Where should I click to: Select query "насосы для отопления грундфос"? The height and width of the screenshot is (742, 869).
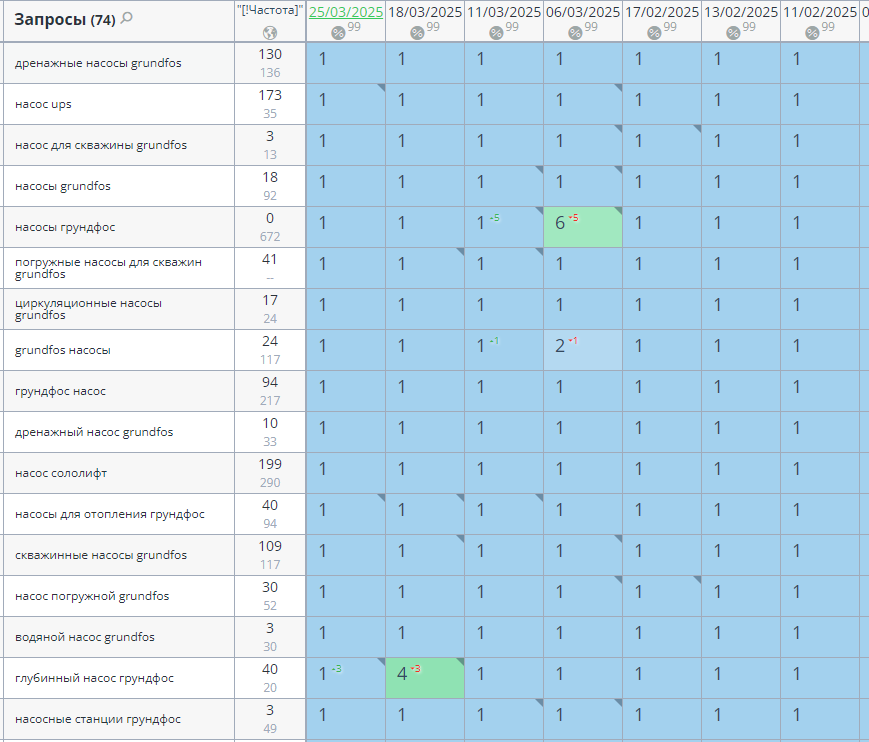tap(110, 514)
